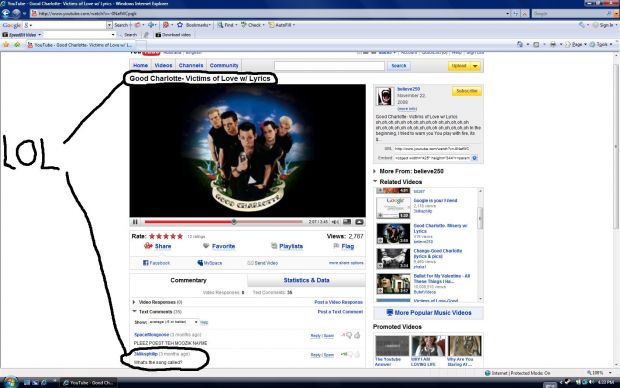Open the YouTube Home tab
This screenshot has height=388, width=620.
click(140, 65)
